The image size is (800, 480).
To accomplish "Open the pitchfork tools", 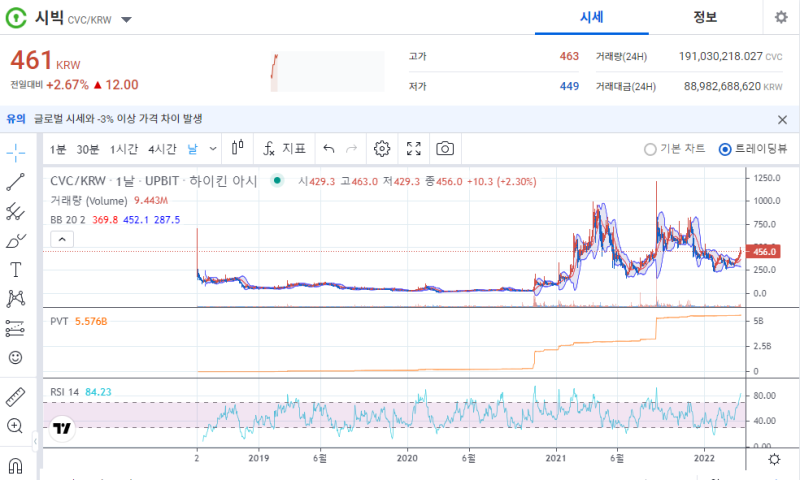I will click(x=16, y=212).
